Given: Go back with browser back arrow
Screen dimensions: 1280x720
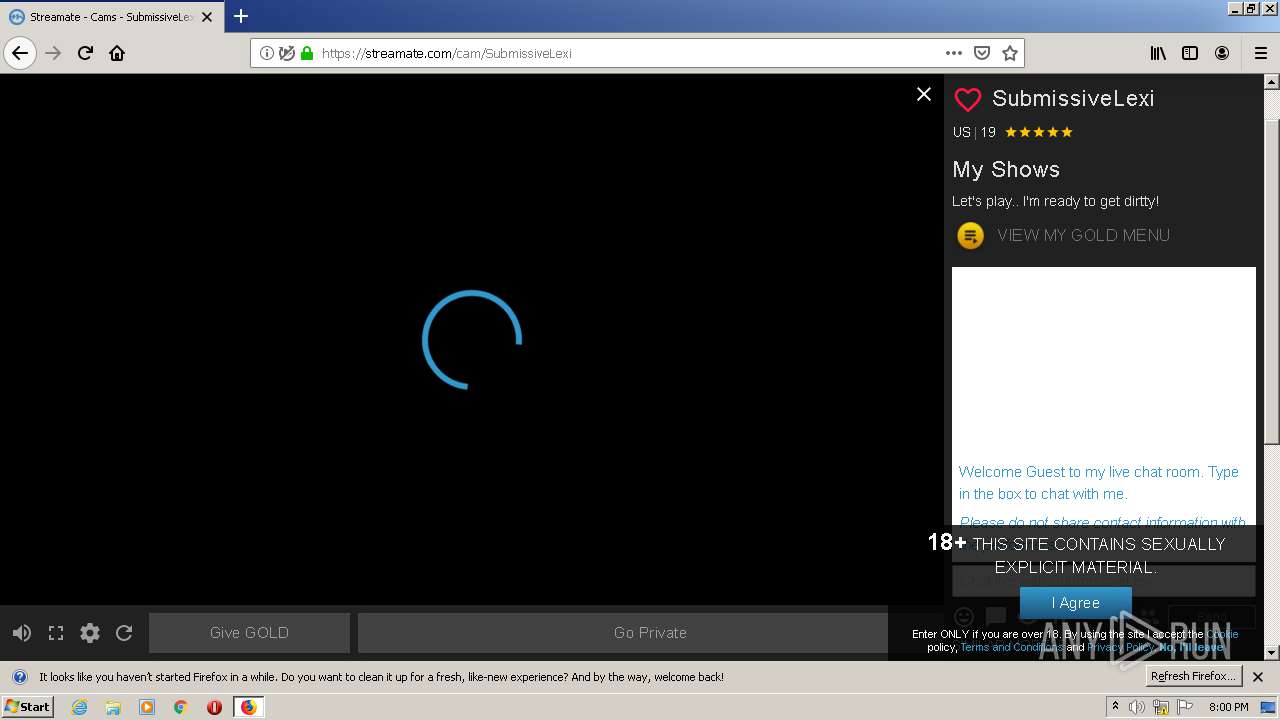Looking at the screenshot, I should click(20, 53).
